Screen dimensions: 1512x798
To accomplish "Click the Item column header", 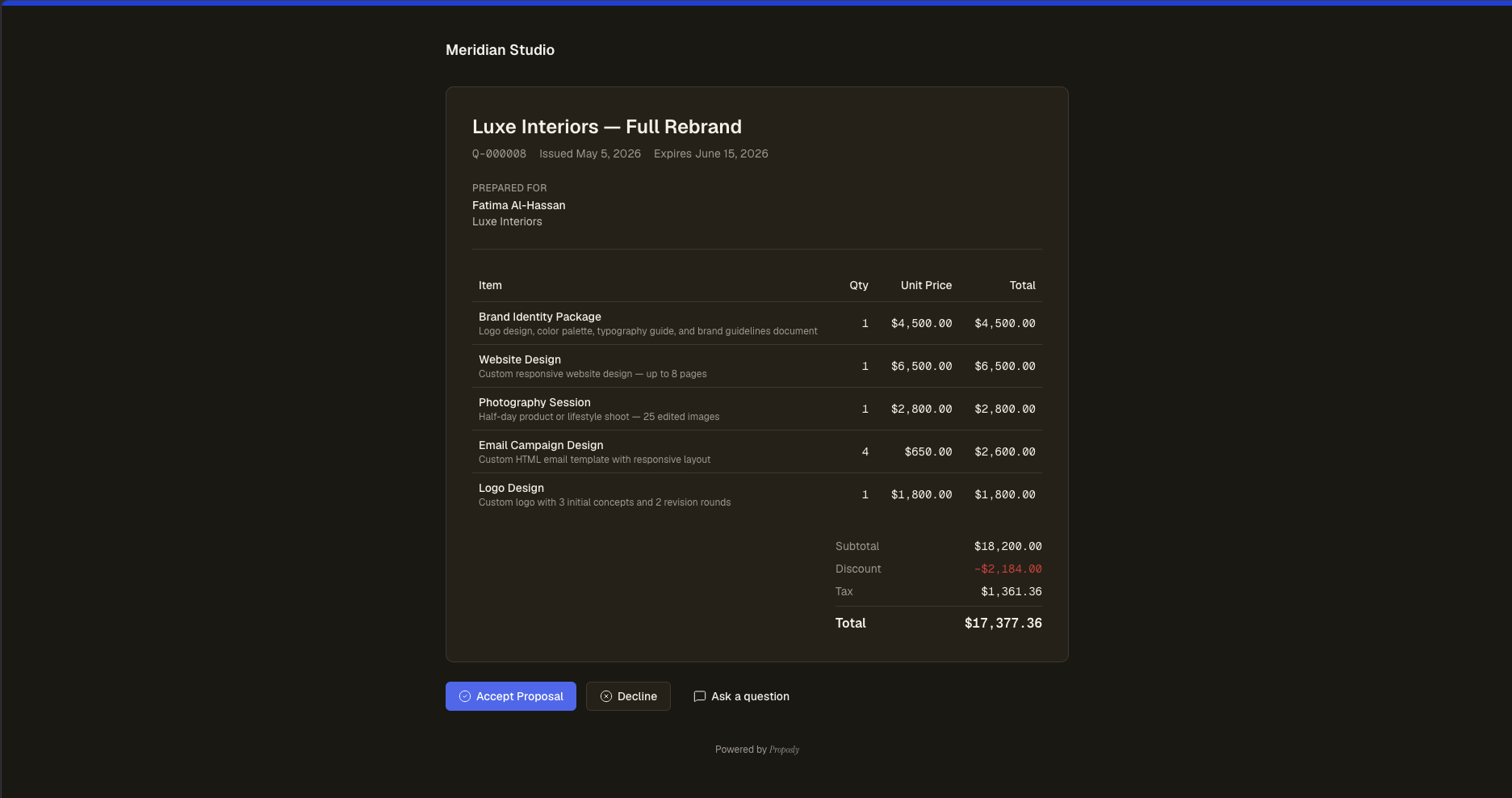I will 490,285.
